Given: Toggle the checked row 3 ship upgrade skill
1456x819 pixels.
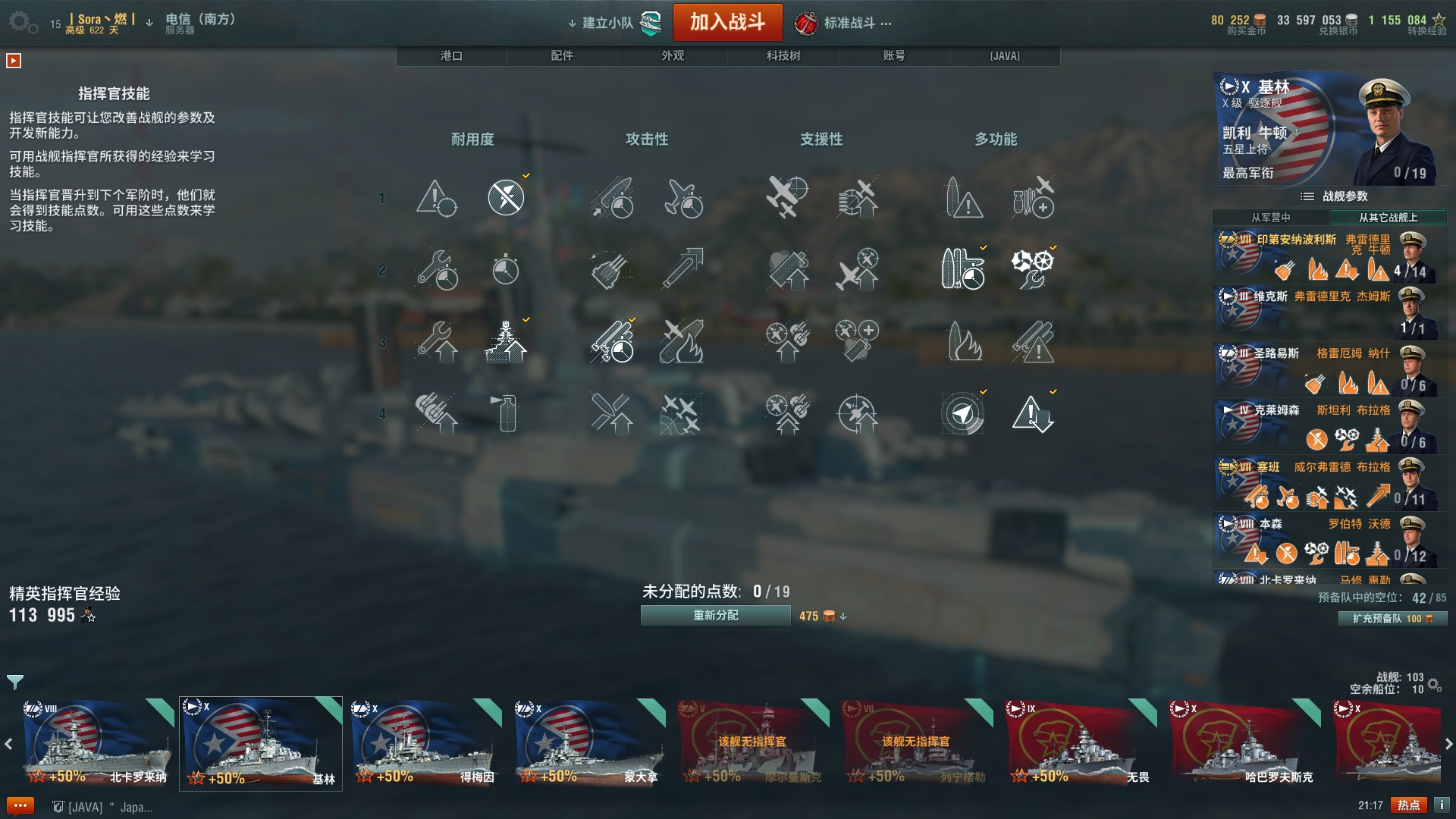Looking at the screenshot, I should pos(506,342).
